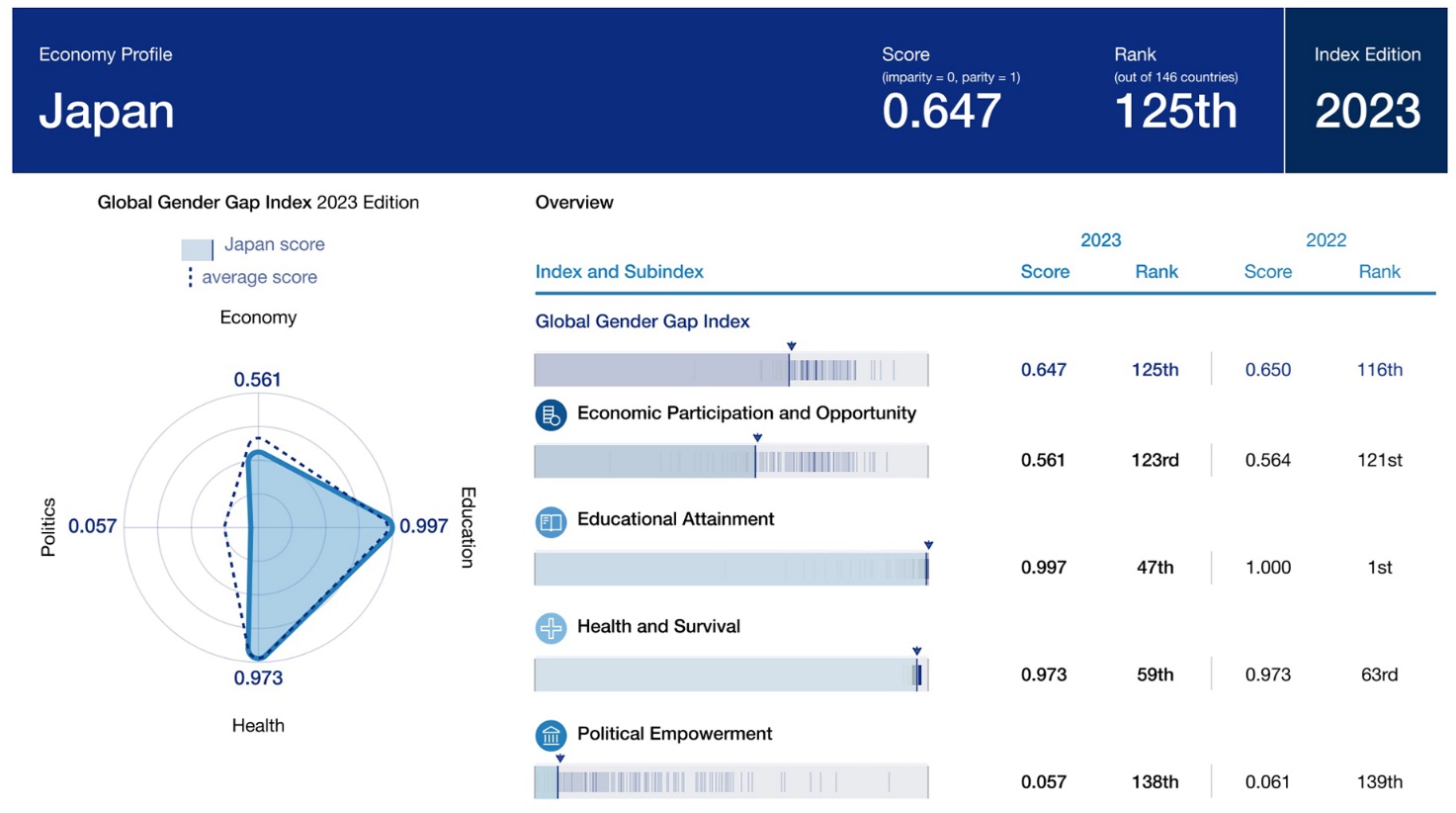Click the 2023 index edition value
Screen dimensions: 1456x813
(x=1367, y=110)
